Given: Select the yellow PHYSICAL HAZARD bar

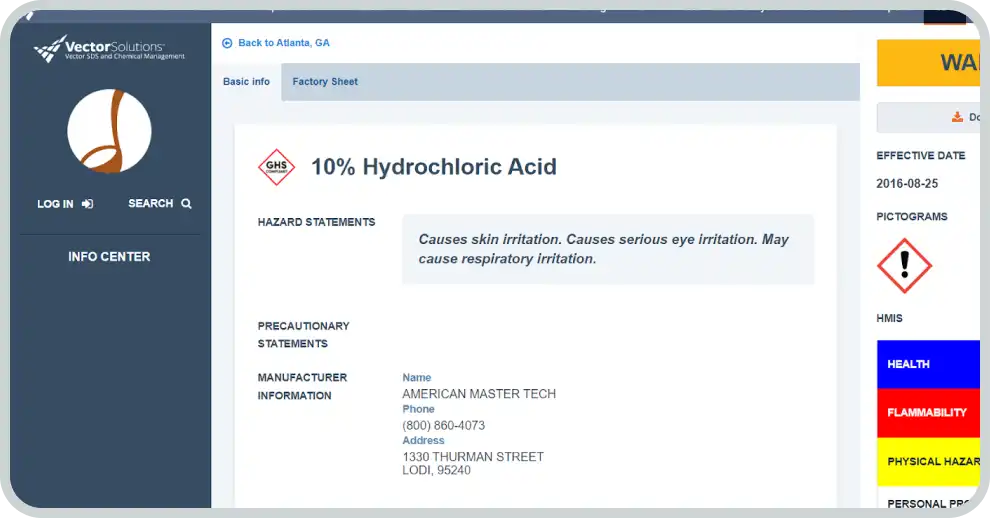Looking at the screenshot, I should click(927, 461).
